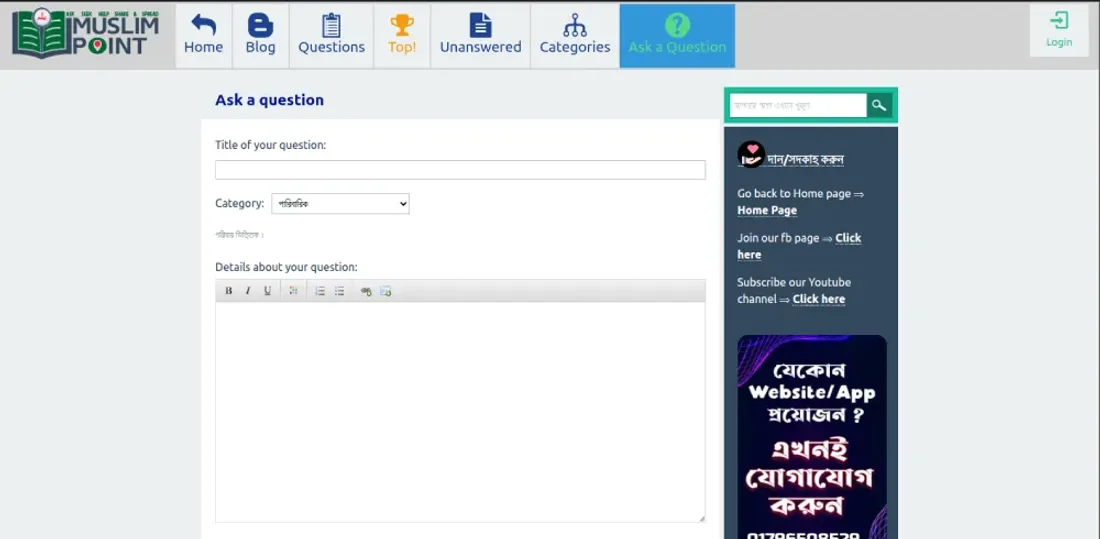Open the Home Page sidebar link
The width and height of the screenshot is (1100, 539).
767,211
